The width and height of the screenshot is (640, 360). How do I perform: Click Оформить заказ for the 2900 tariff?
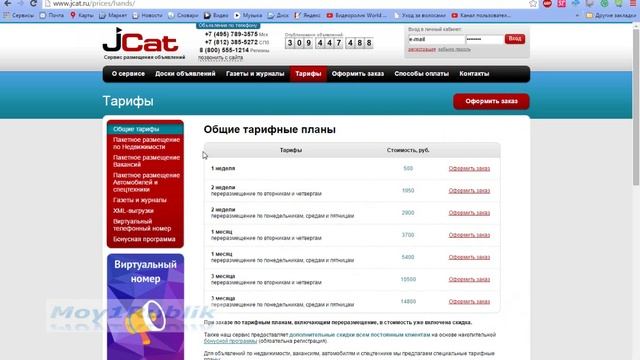(469, 213)
